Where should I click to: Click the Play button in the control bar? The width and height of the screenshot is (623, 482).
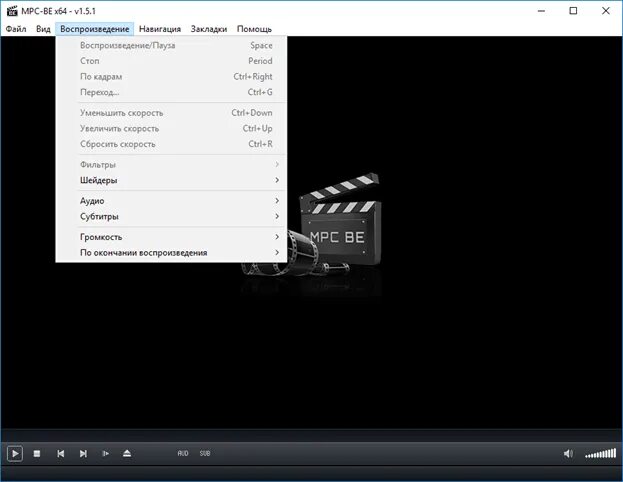coord(15,453)
